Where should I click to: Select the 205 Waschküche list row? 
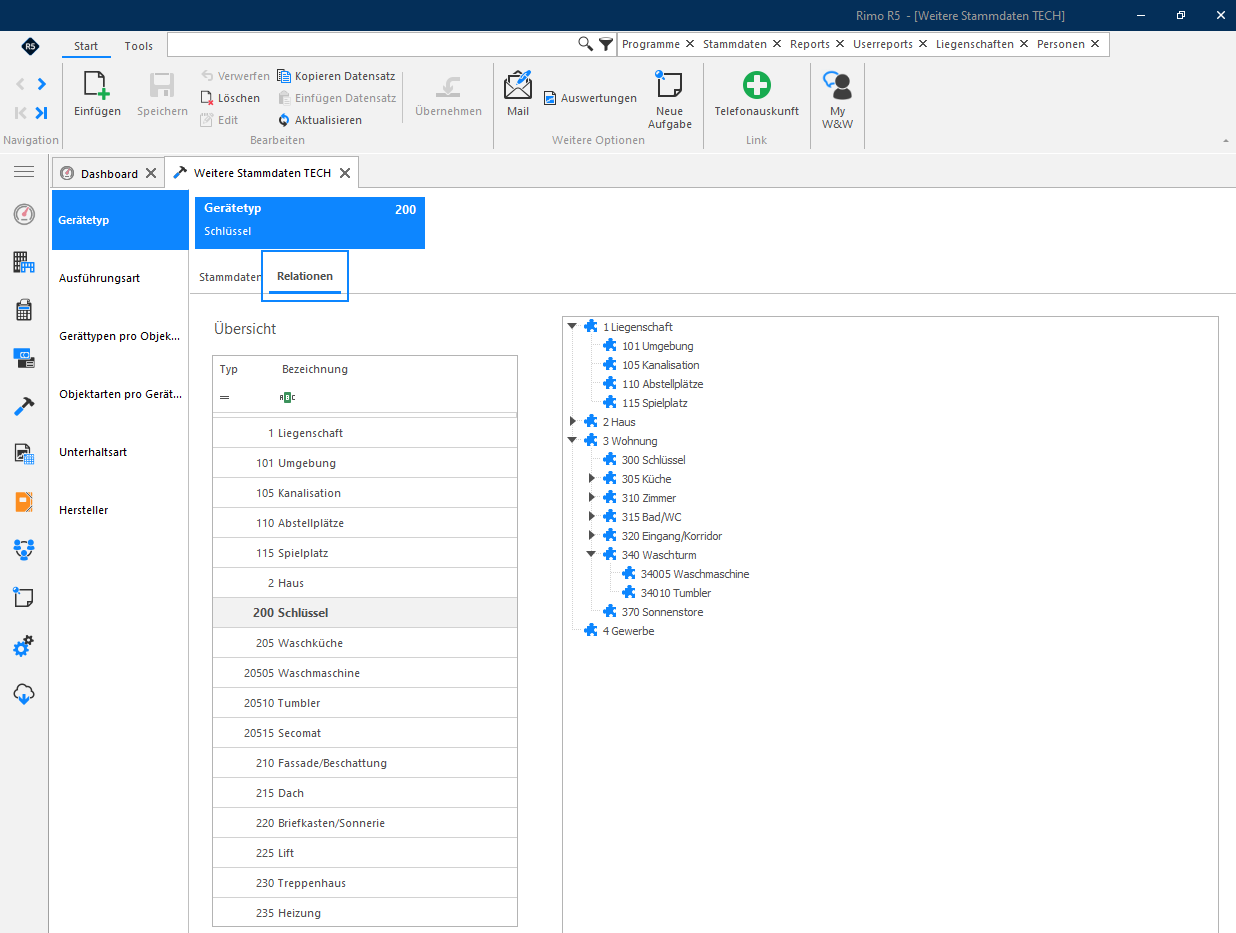pos(365,643)
